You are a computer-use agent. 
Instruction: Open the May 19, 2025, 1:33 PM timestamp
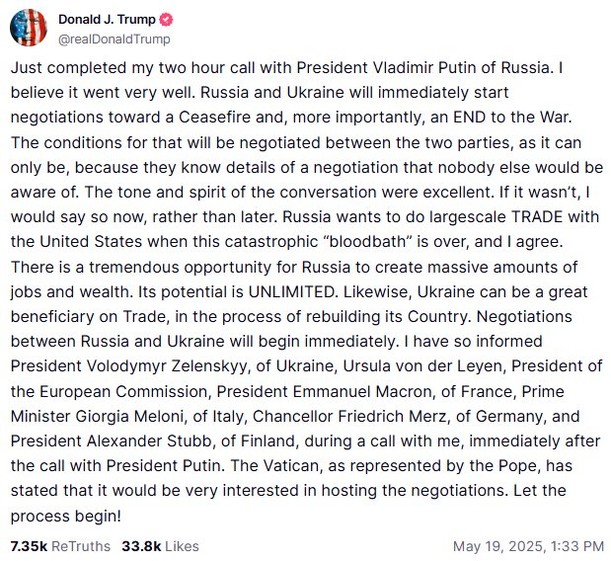pyautogui.click(x=528, y=546)
